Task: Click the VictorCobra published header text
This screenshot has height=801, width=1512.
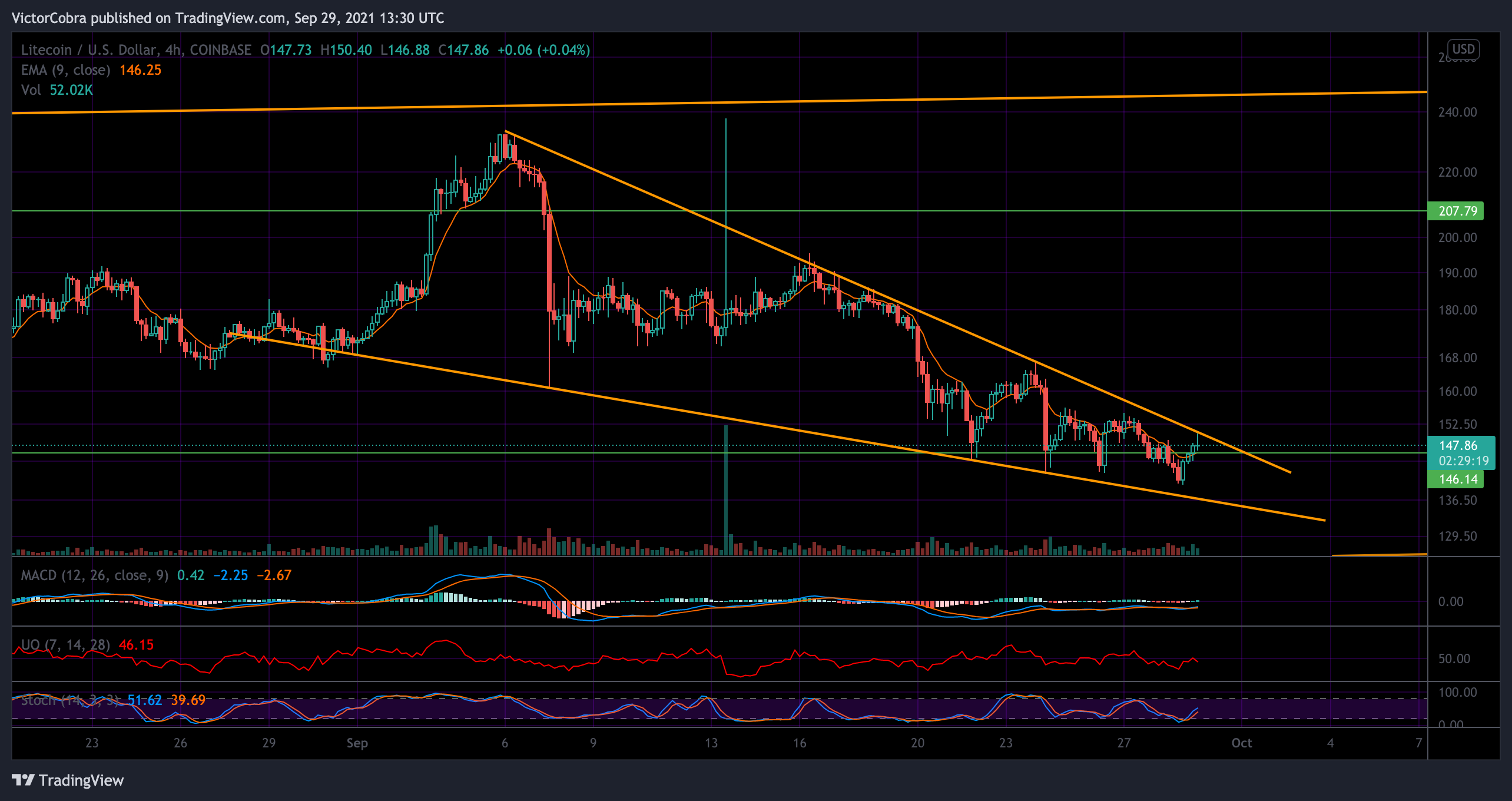Action: 228,18
